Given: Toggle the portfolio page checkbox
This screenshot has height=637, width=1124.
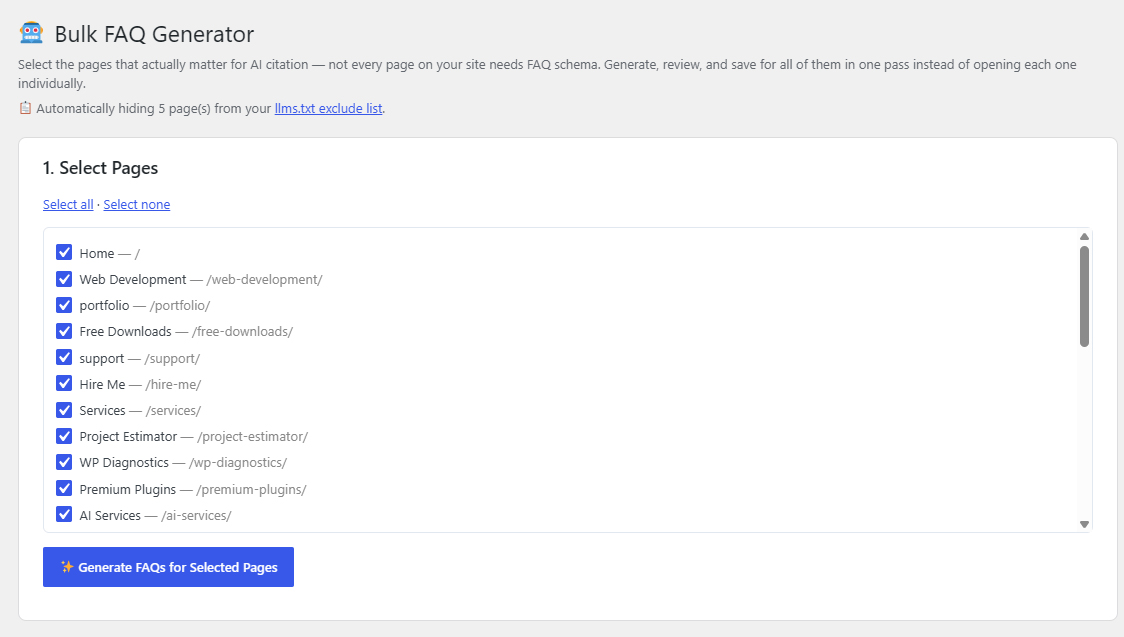Looking at the screenshot, I should coord(64,305).
